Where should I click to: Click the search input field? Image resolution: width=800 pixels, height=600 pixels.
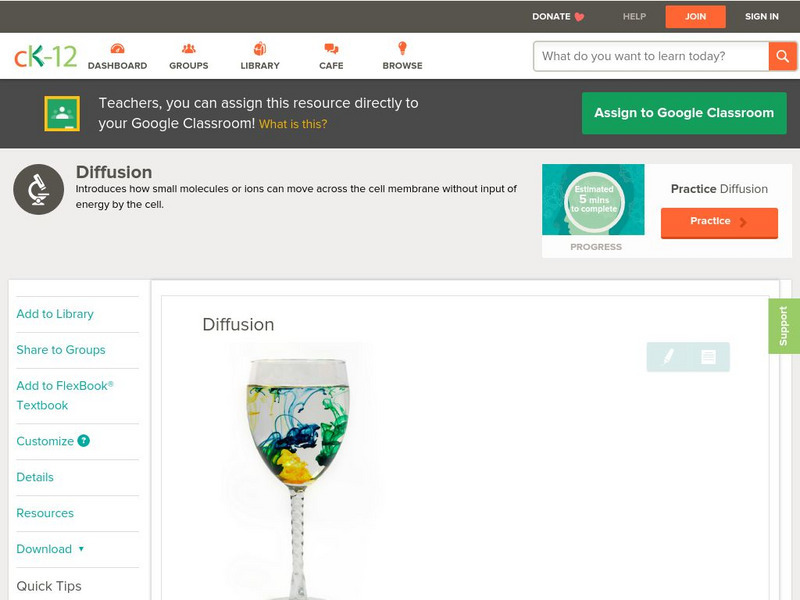click(x=651, y=56)
